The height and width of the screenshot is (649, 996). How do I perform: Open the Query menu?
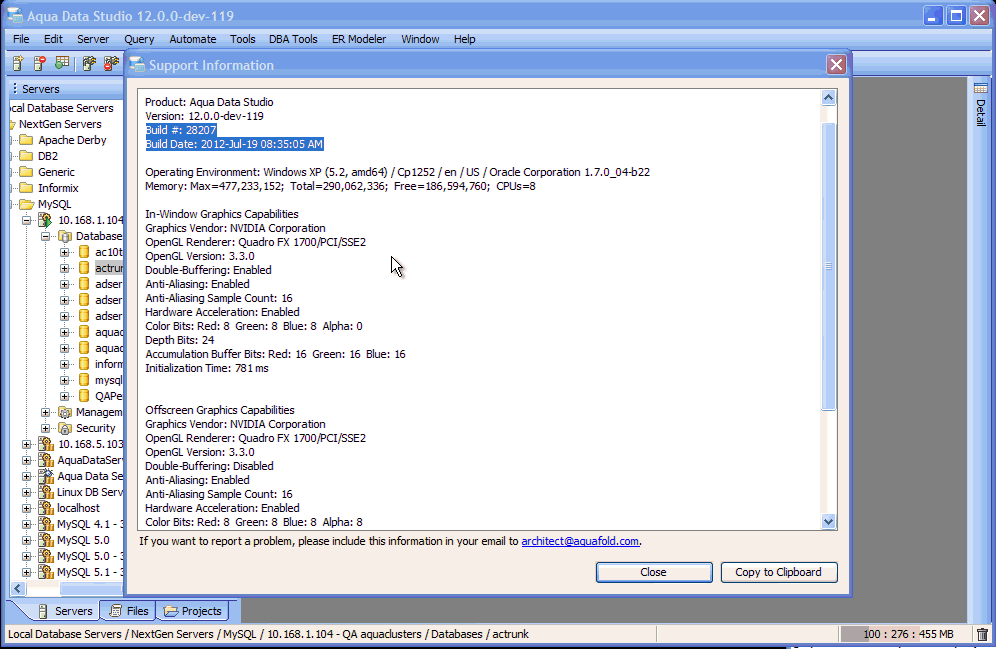[x=139, y=39]
